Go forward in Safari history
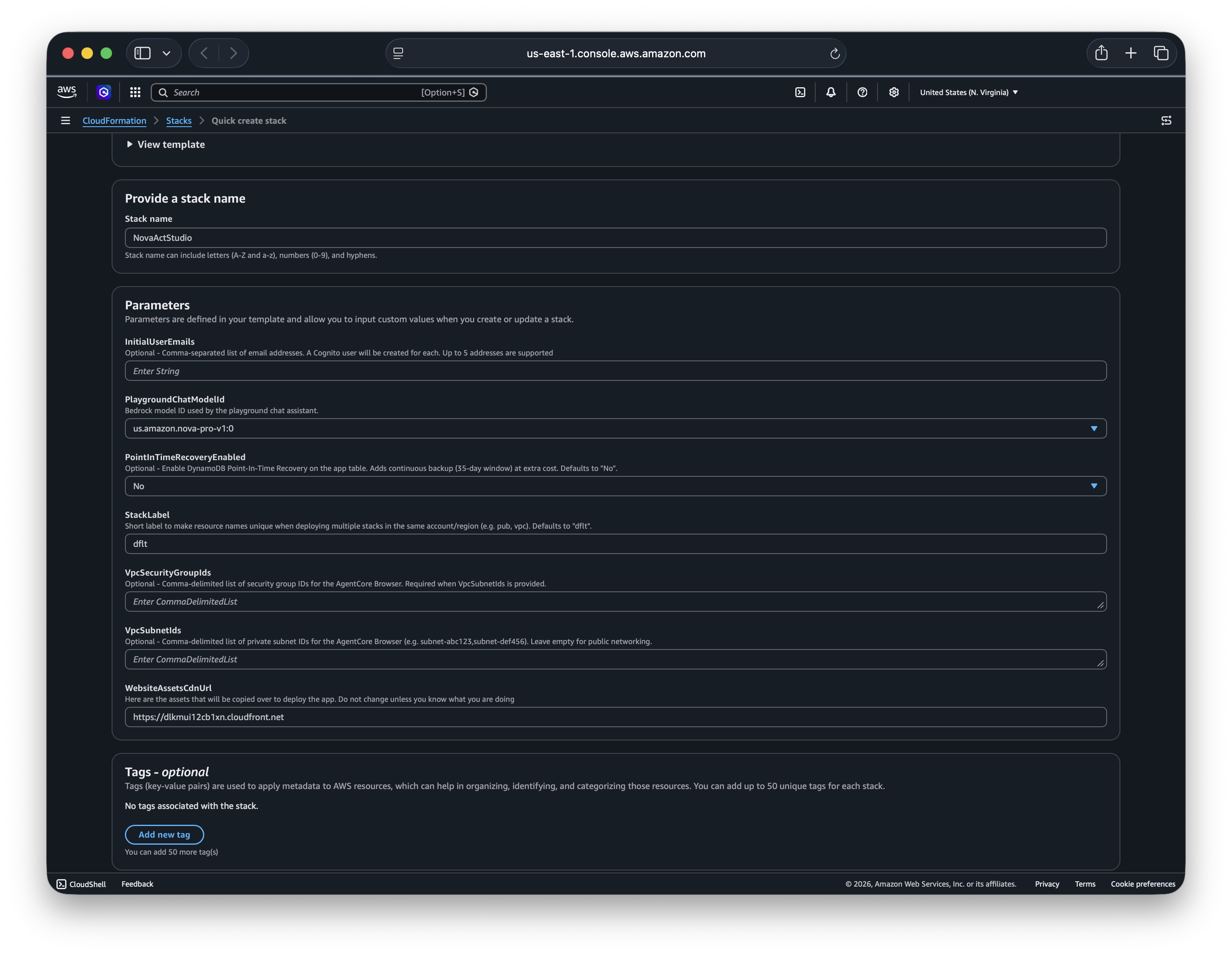The image size is (1232, 956). [x=233, y=53]
